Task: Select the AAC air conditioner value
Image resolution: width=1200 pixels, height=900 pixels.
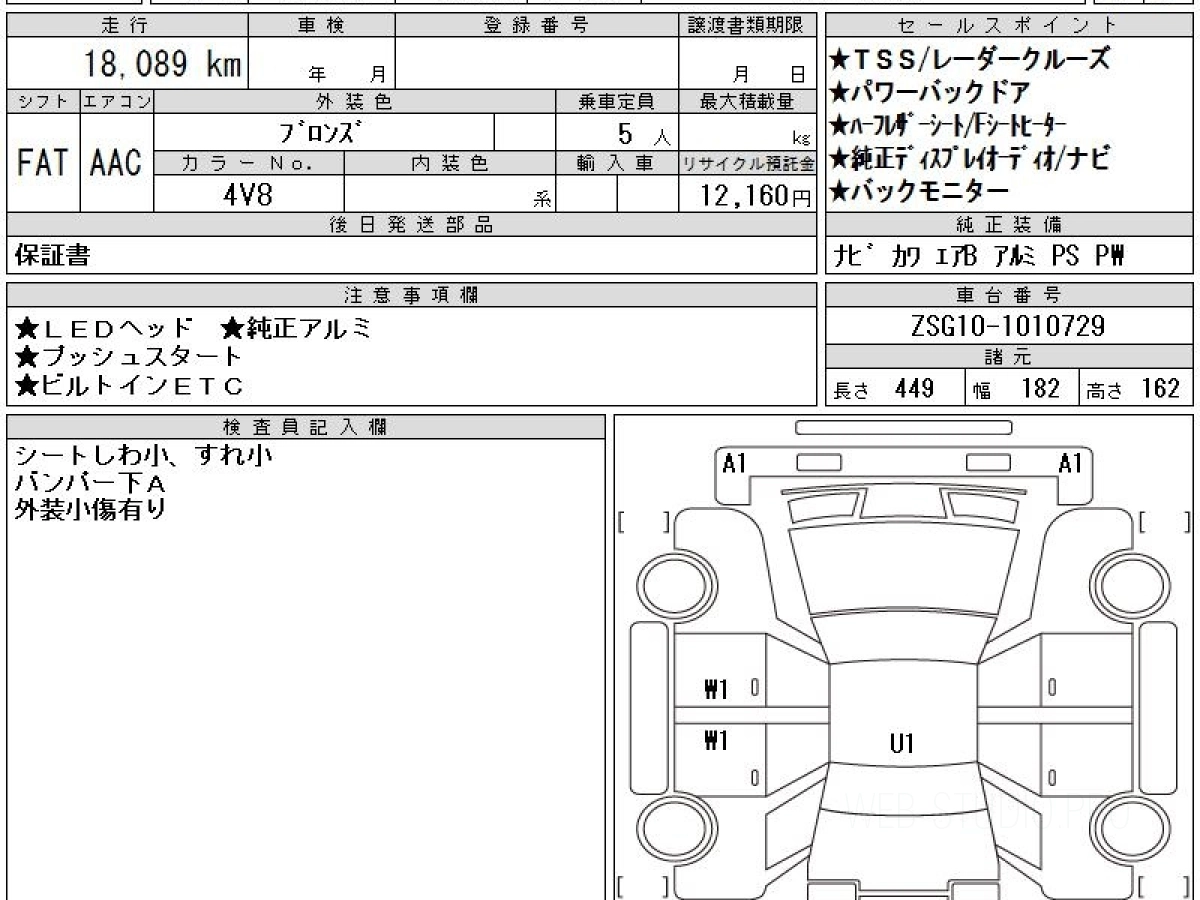Action: [116, 163]
